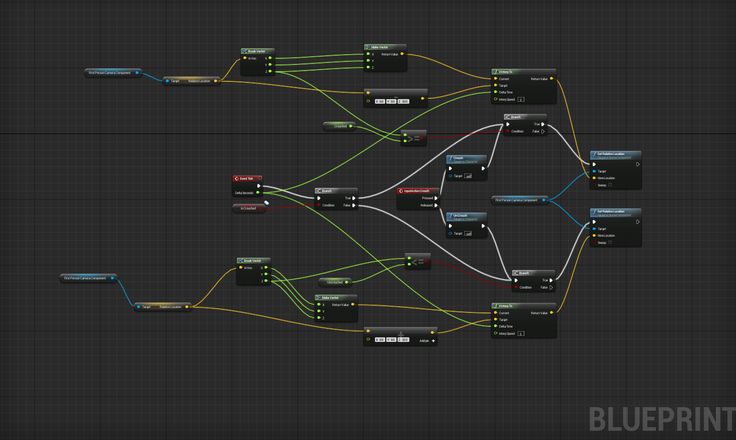Click False pin on Branch below upper VInterp To
This screenshot has height=440, width=736.
click(543, 131)
